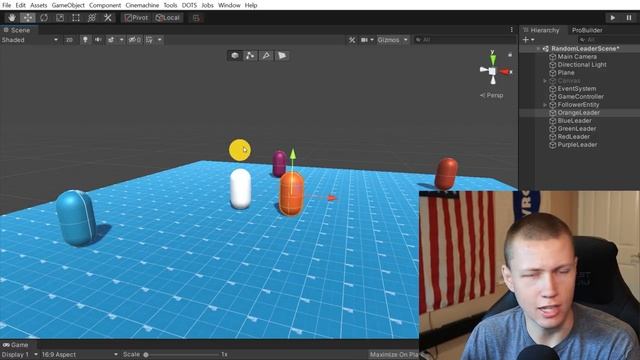This screenshot has width=640, height=360.
Task: Select Main Camera in Hierarchy
Action: (577, 57)
